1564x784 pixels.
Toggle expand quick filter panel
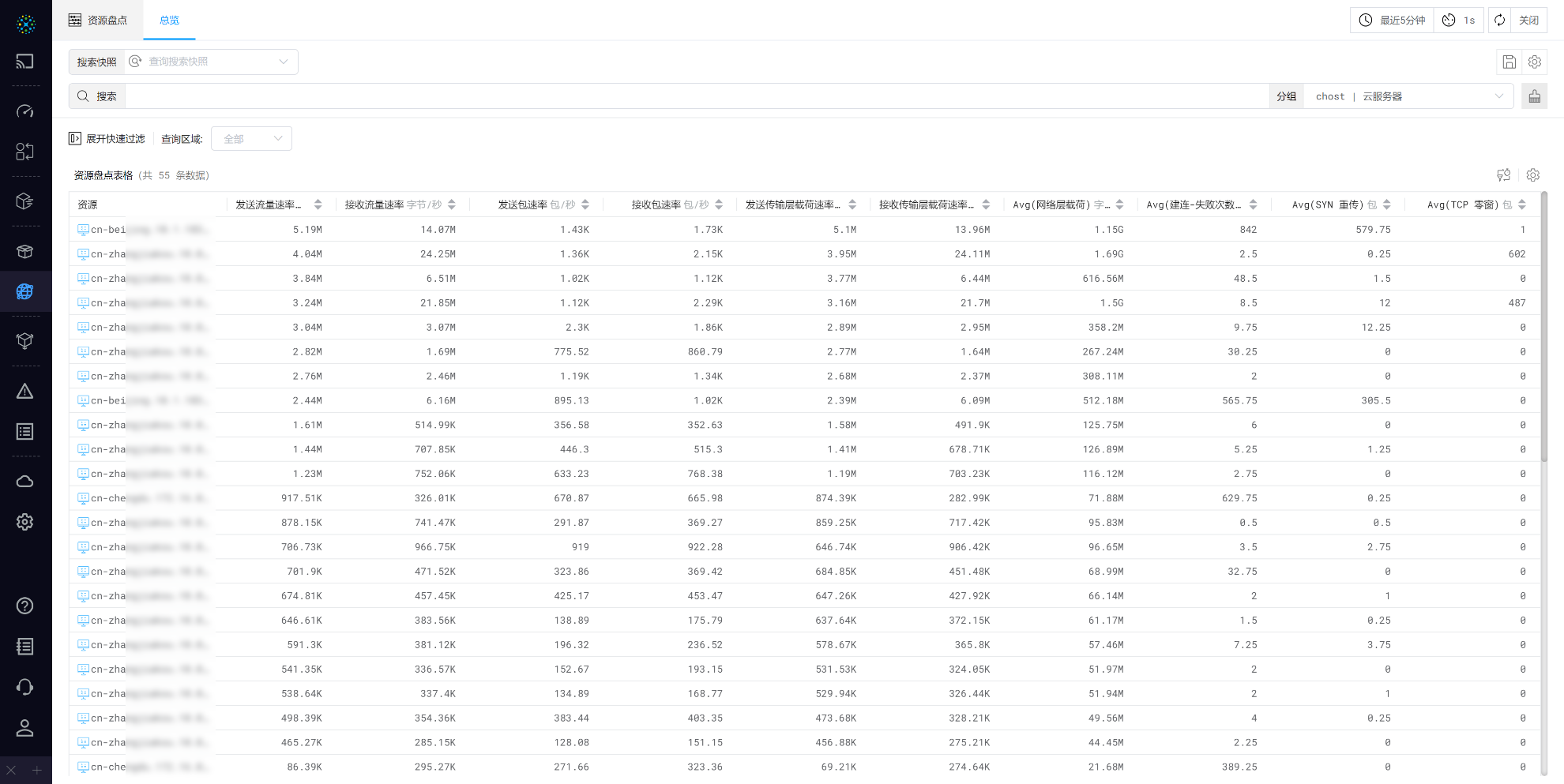(107, 139)
